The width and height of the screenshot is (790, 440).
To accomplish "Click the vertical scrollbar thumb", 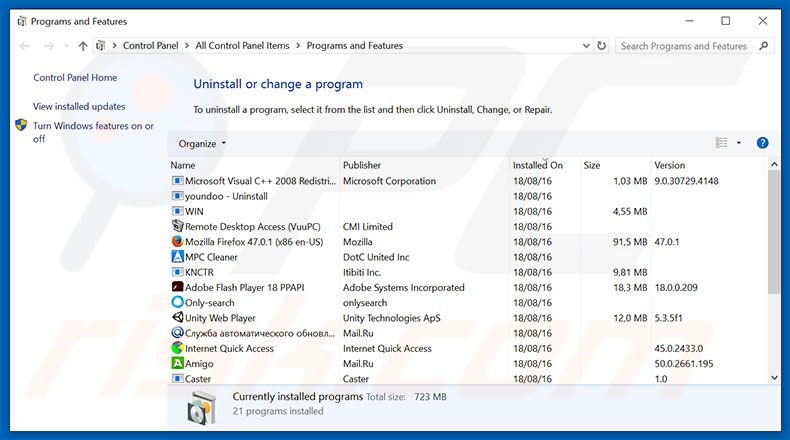I will tap(774, 232).
